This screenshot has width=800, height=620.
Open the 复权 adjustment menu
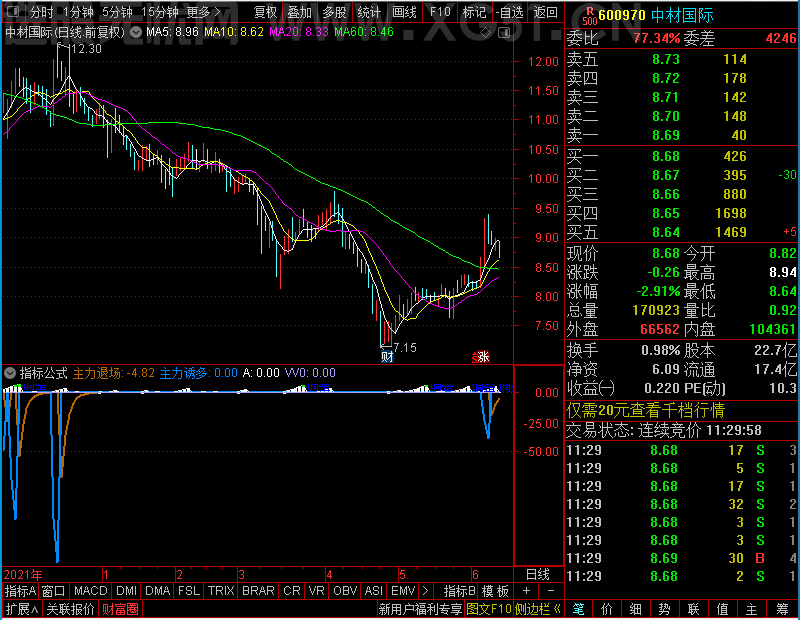(x=265, y=12)
